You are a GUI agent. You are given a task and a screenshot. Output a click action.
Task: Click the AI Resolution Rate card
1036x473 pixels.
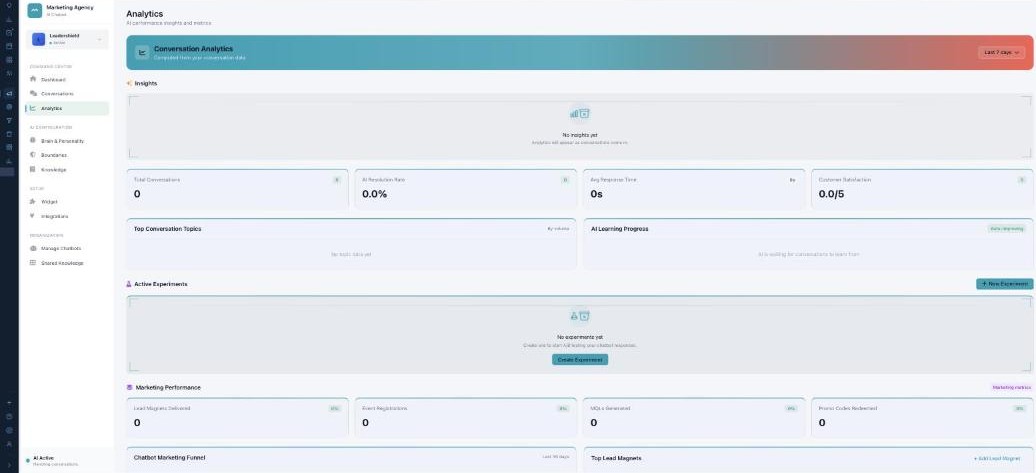click(x=465, y=189)
